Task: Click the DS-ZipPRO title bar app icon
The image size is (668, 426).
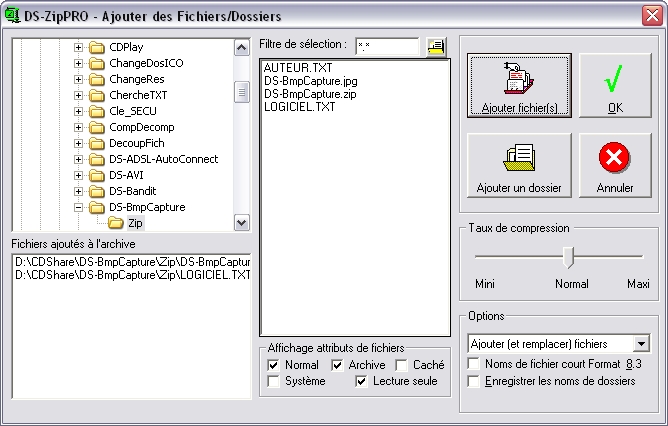Action: 13,16
